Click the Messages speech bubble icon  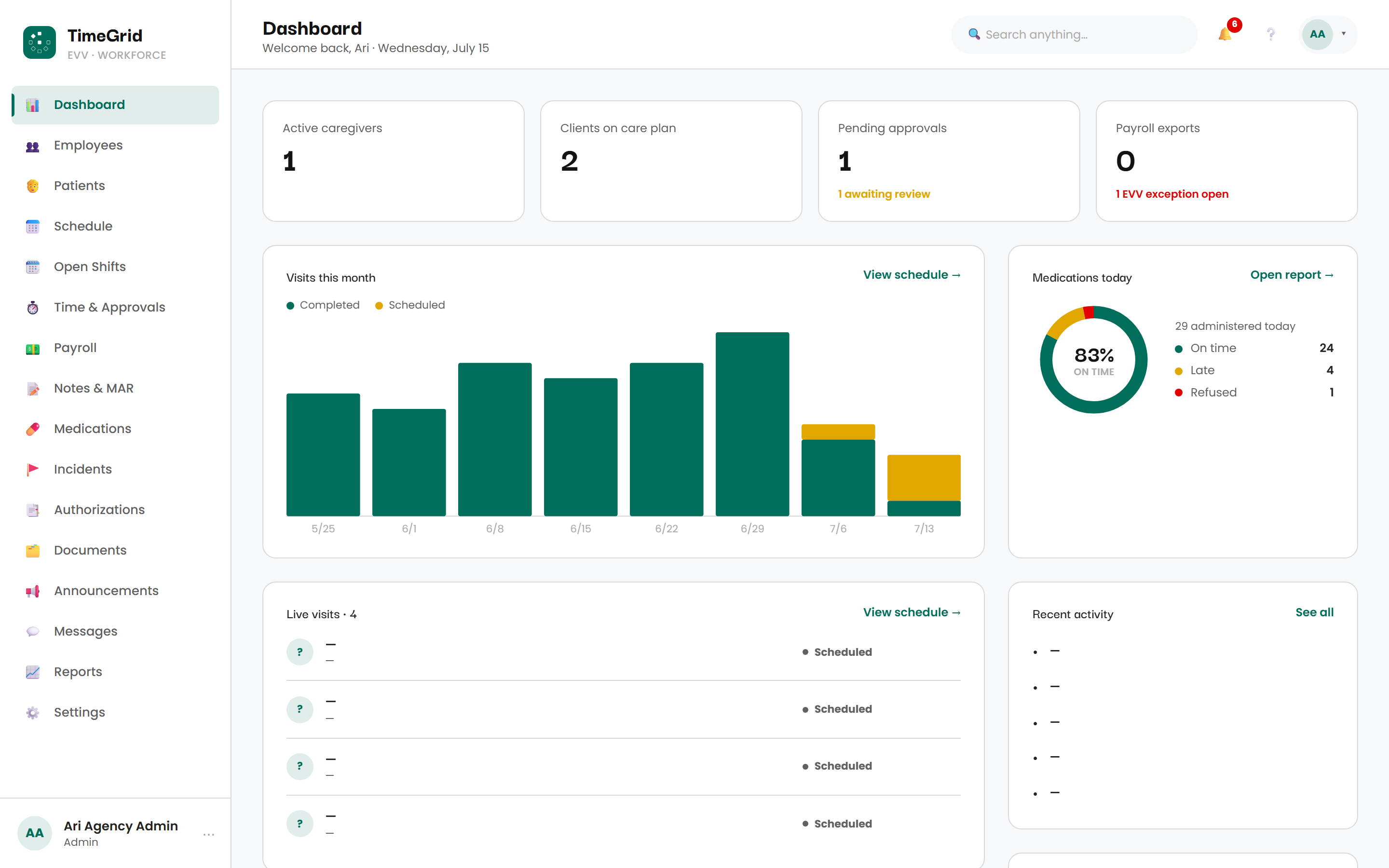pyautogui.click(x=33, y=632)
